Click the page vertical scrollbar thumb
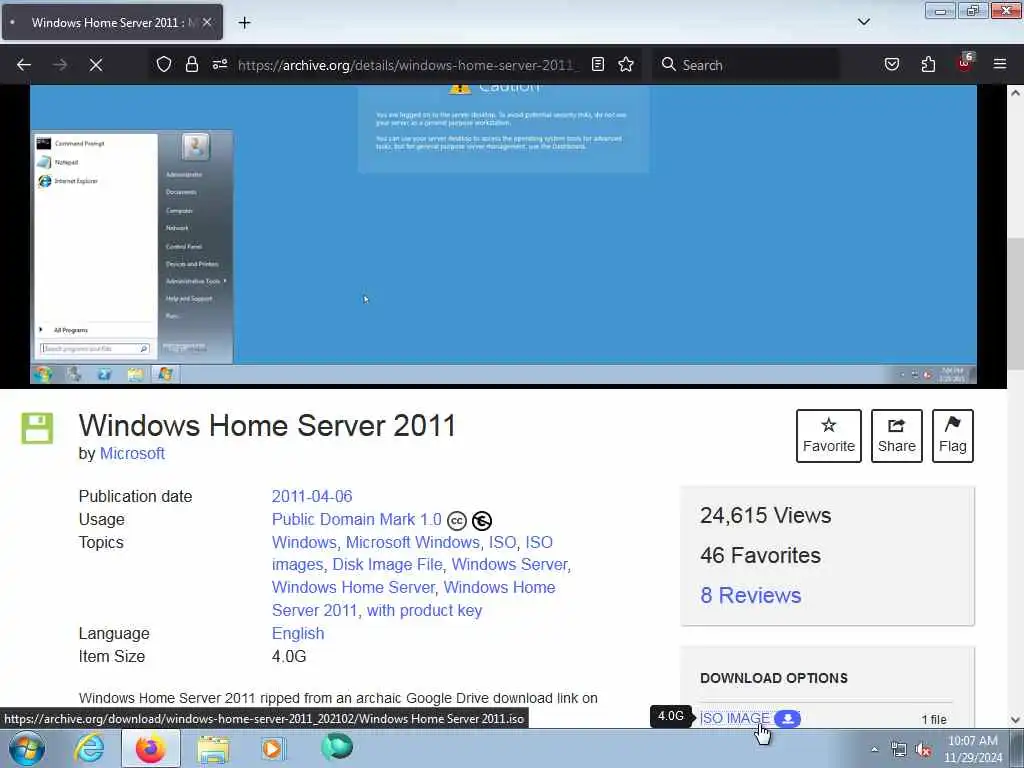The image size is (1024, 768). (1015, 304)
